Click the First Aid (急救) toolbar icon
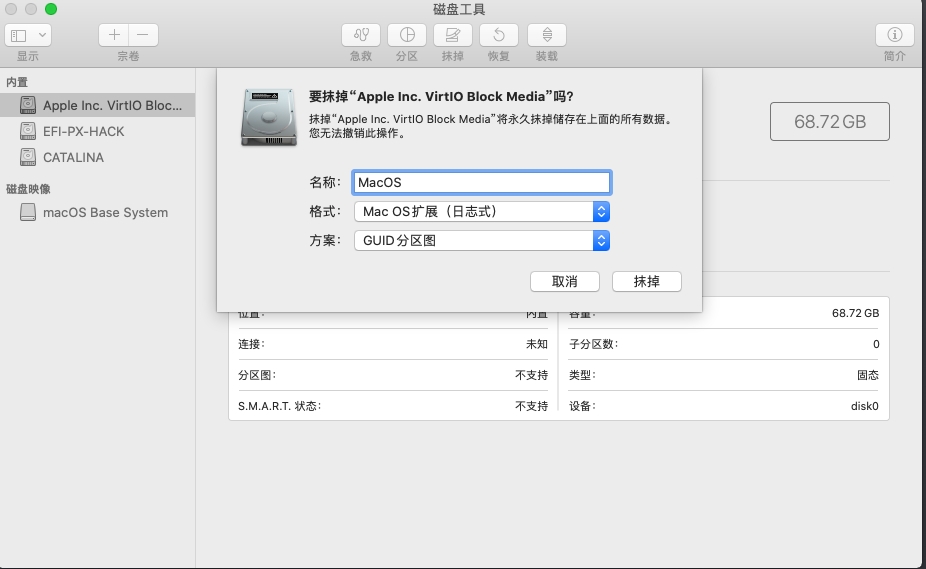The height and width of the screenshot is (569, 926). coord(361,35)
